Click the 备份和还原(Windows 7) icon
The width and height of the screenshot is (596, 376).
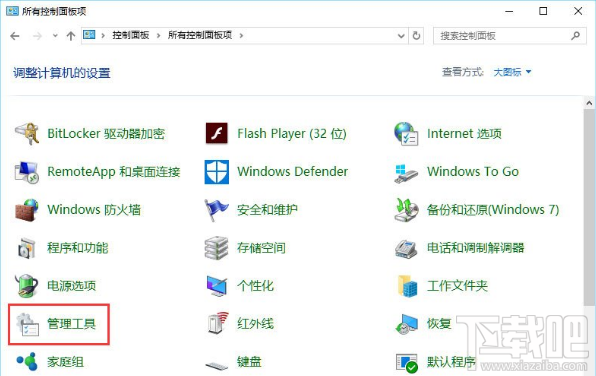[x=406, y=210]
